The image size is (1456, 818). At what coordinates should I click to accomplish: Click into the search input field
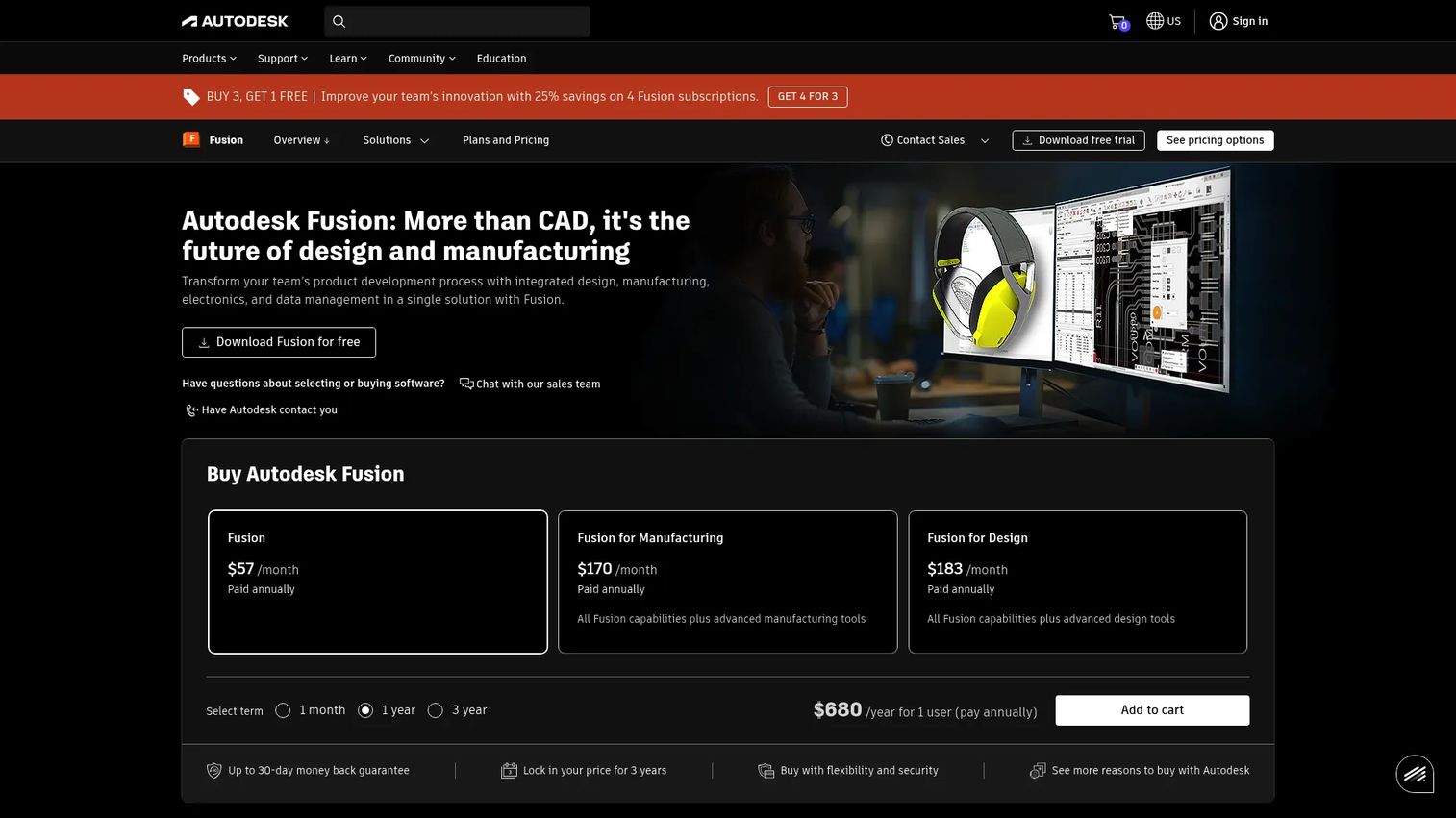point(457,21)
